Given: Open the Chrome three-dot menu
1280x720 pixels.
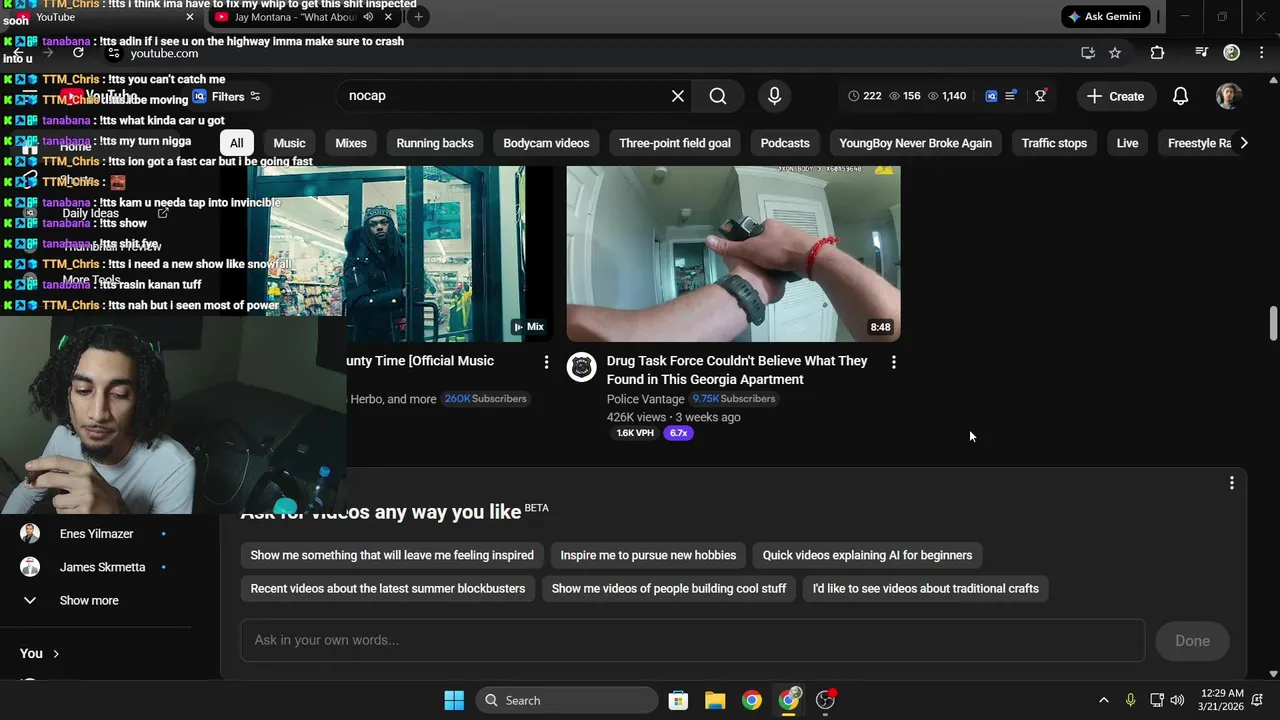Looking at the screenshot, I should click(x=1260, y=53).
